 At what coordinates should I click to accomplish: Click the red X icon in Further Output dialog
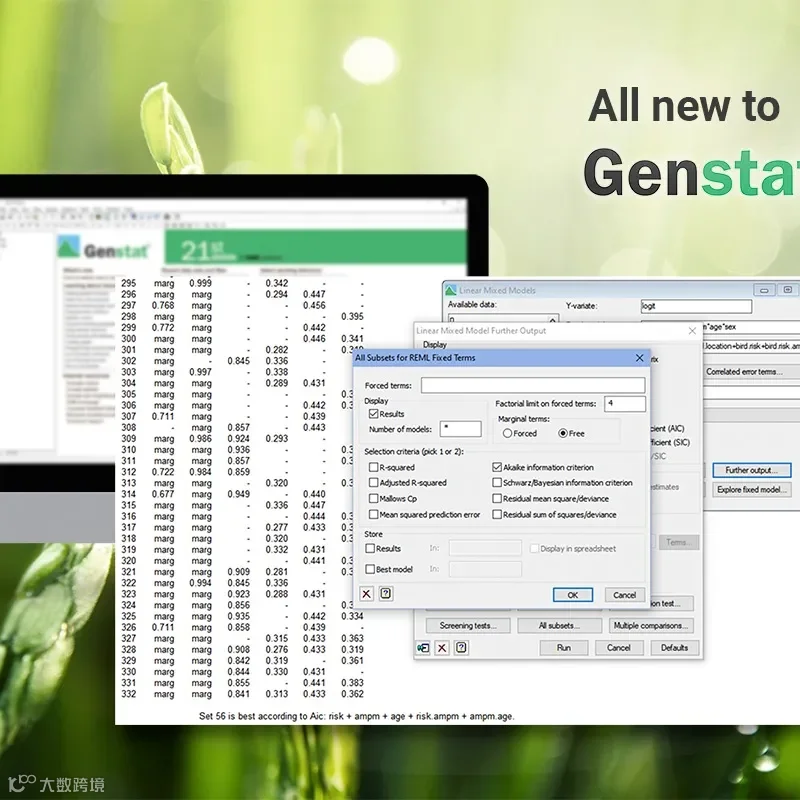[x=442, y=648]
